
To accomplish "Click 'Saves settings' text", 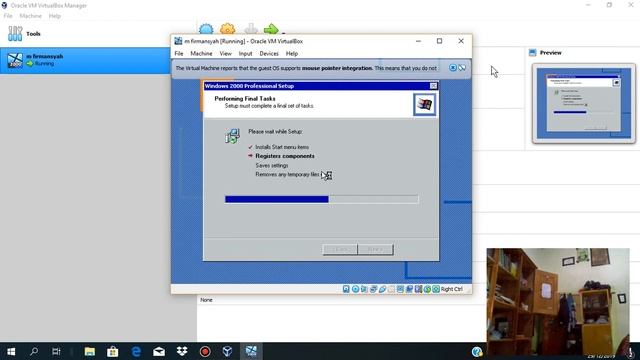I will [x=272, y=165].
